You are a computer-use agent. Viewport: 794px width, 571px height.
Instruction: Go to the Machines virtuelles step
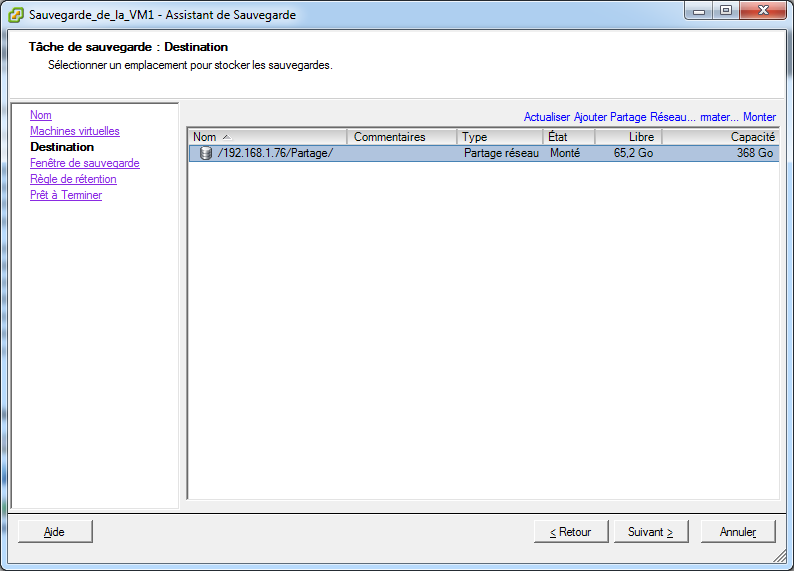[74, 131]
